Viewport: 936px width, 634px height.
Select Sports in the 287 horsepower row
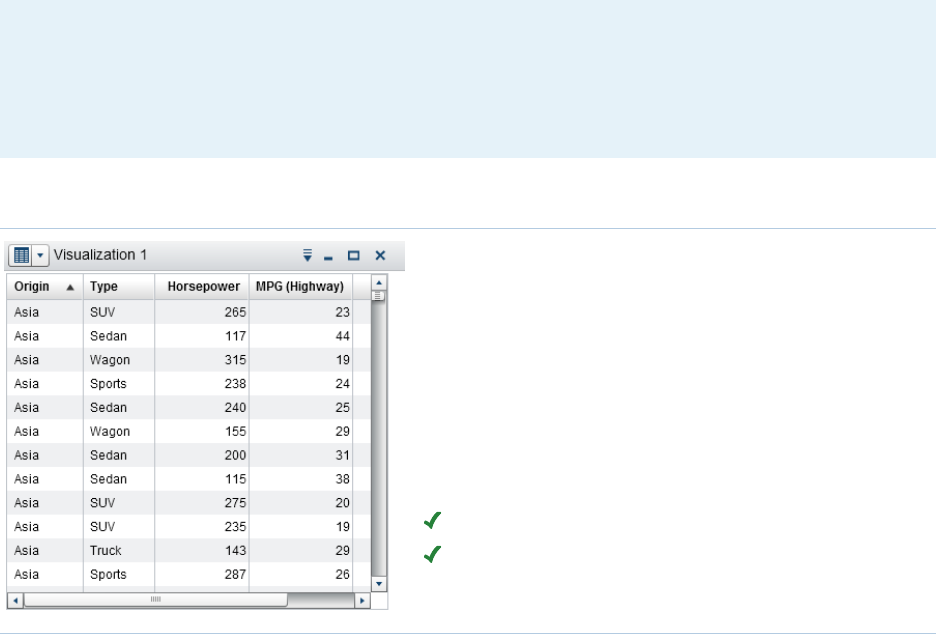[x=108, y=575]
